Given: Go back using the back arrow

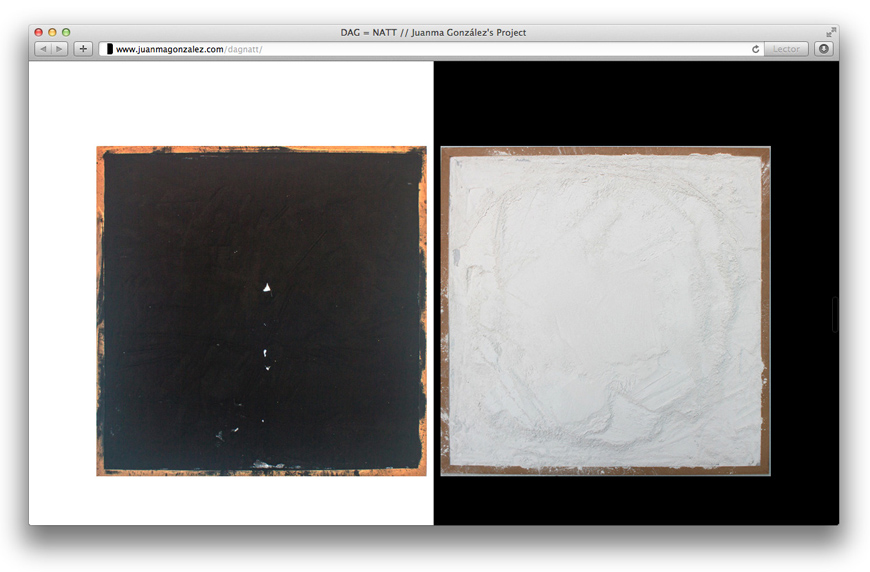Looking at the screenshot, I should click(x=43, y=49).
